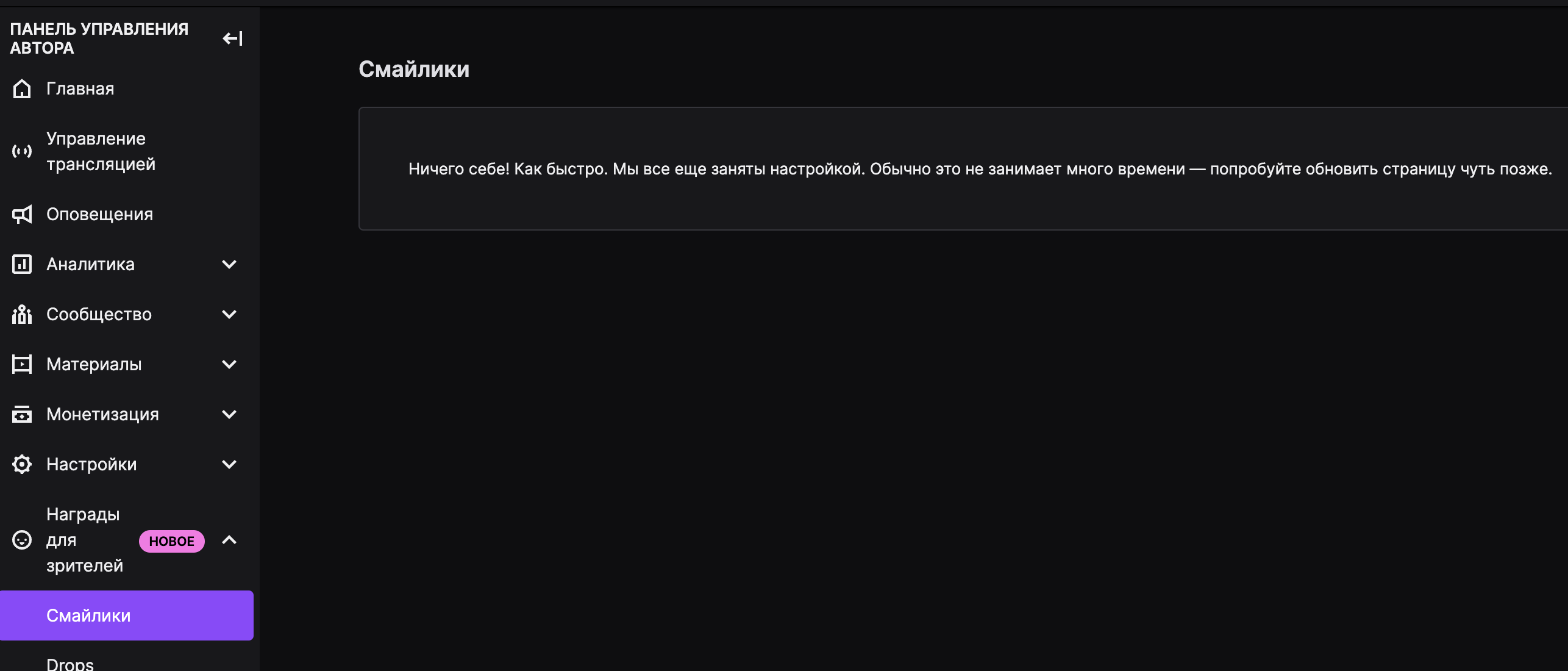The height and width of the screenshot is (671, 1568).
Task: Collapse the Награды для зрителей section
Action: coord(229,540)
